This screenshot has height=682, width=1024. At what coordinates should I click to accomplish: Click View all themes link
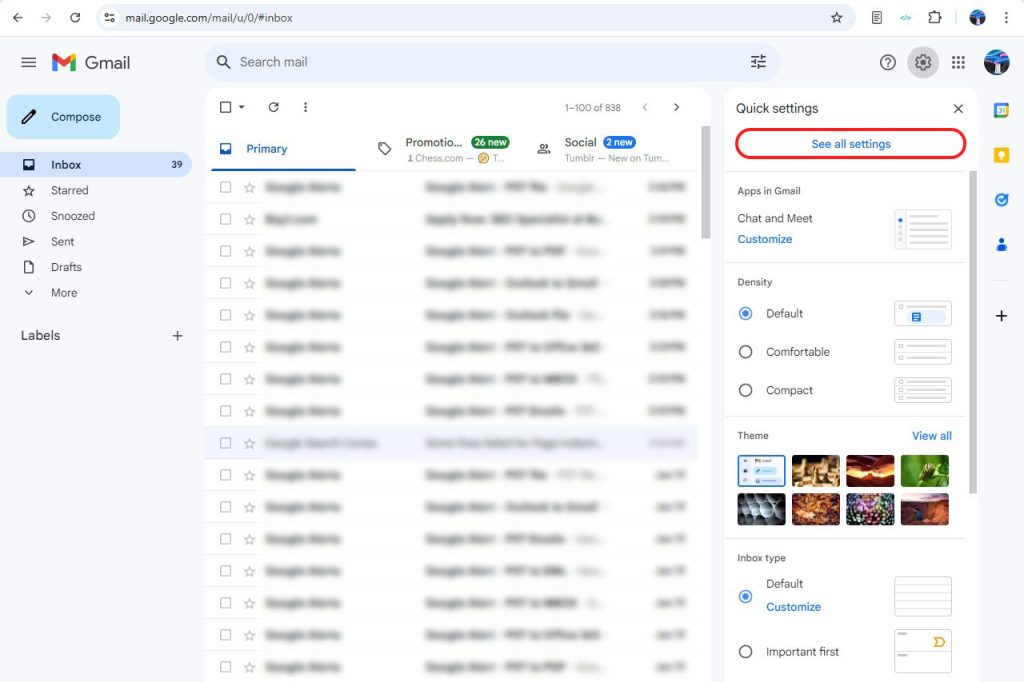click(x=932, y=436)
